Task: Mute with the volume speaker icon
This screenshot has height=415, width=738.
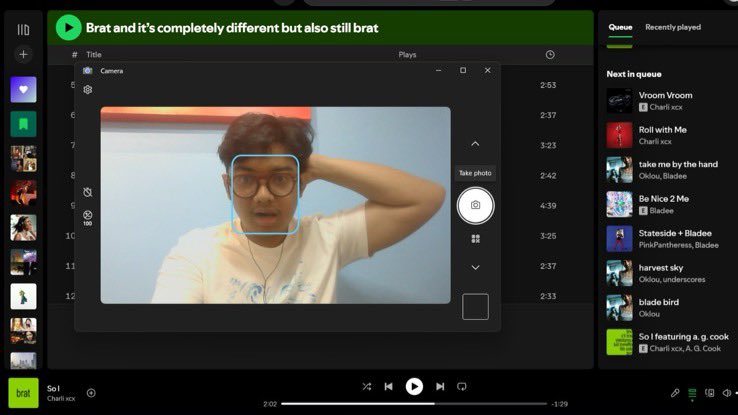Action: point(727,393)
